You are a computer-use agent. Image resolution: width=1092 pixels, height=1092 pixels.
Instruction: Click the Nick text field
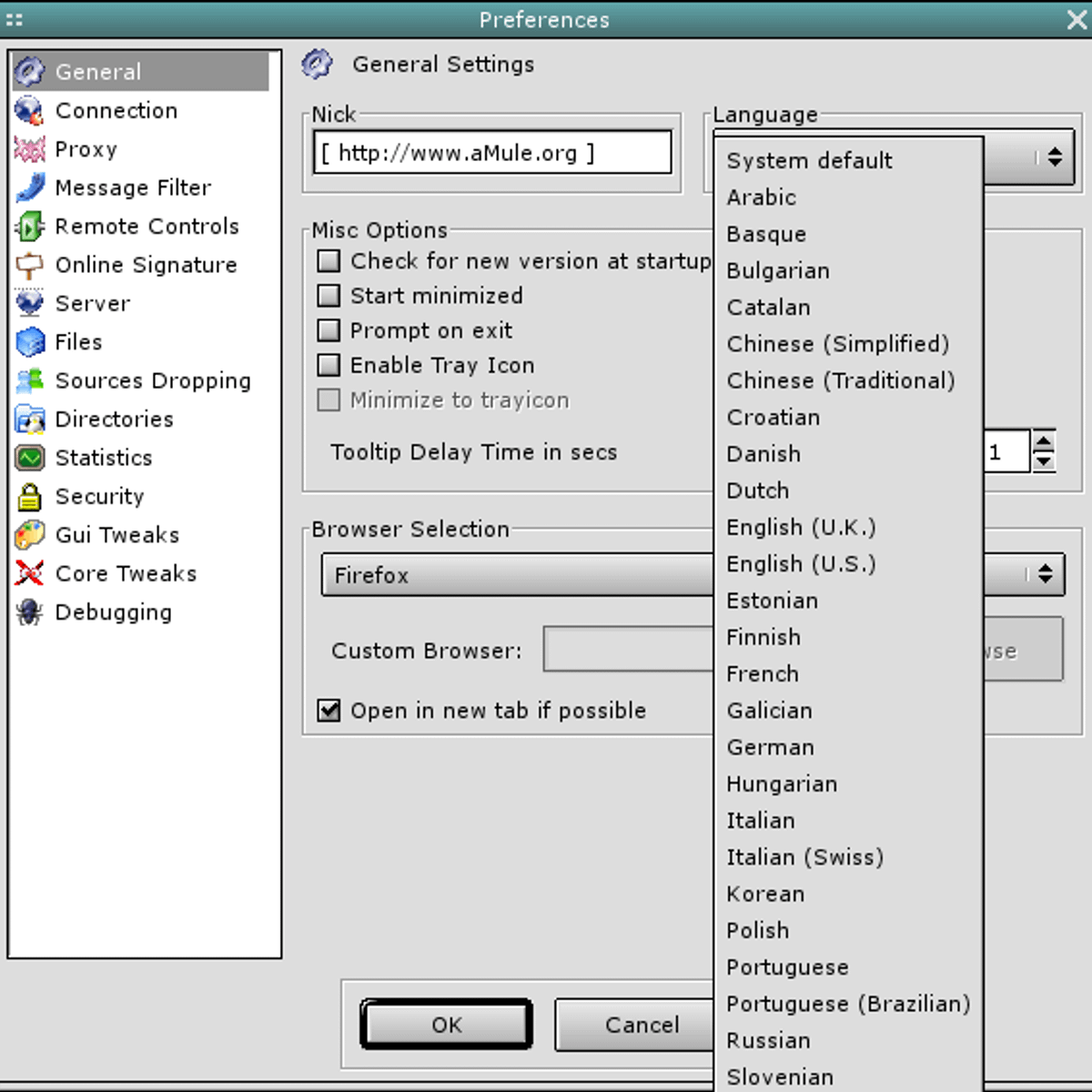492,152
